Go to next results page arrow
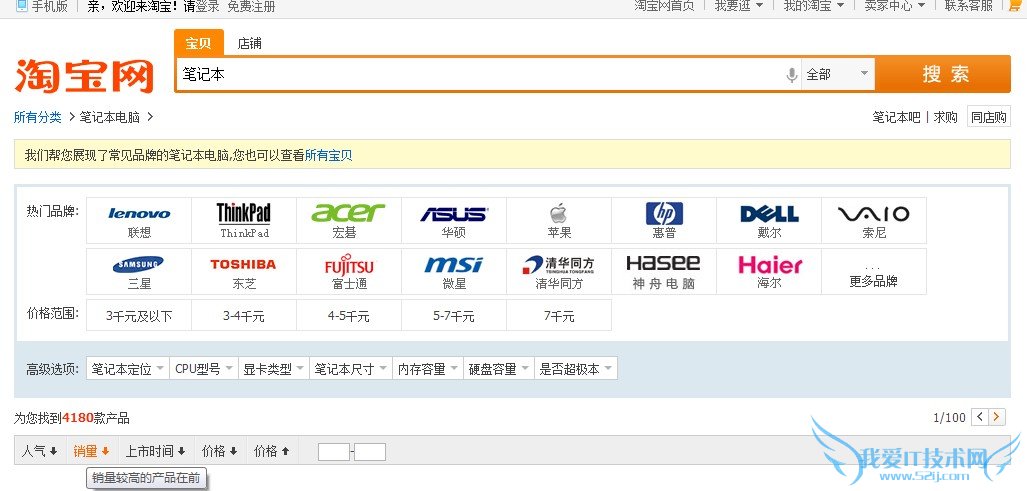This screenshot has width=1027, height=491. pyautogui.click(x=997, y=417)
